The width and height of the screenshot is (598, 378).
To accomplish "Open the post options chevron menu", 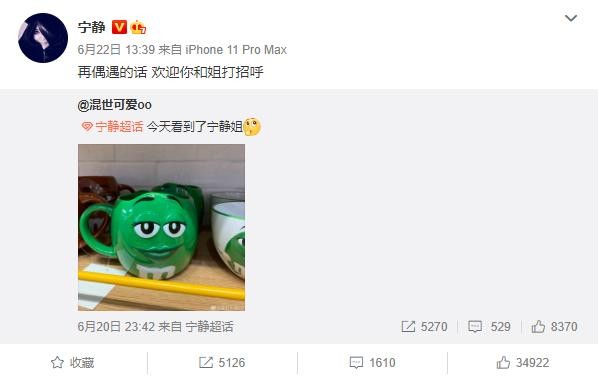I will (x=571, y=18).
